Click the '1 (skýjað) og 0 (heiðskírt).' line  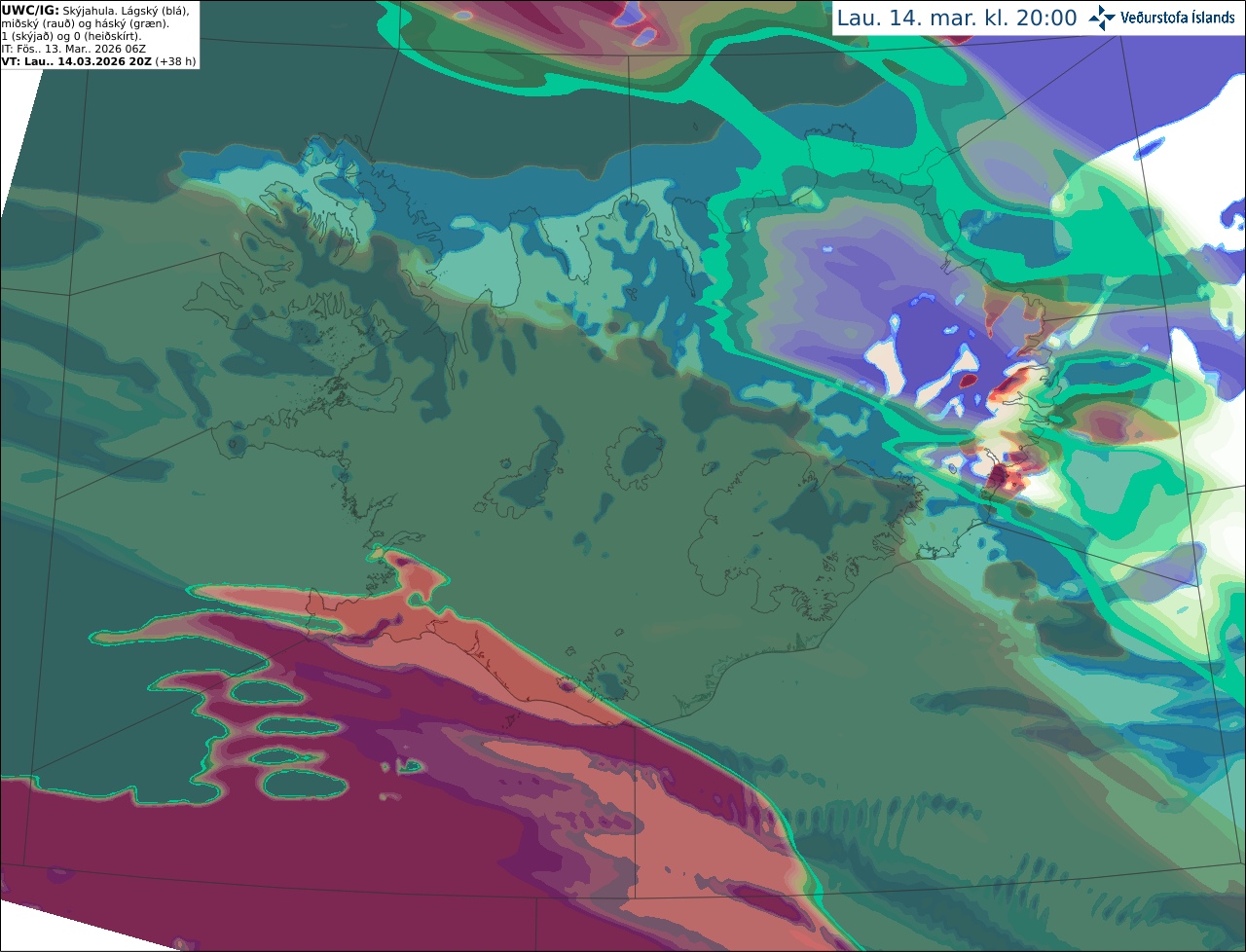pyautogui.click(x=71, y=36)
